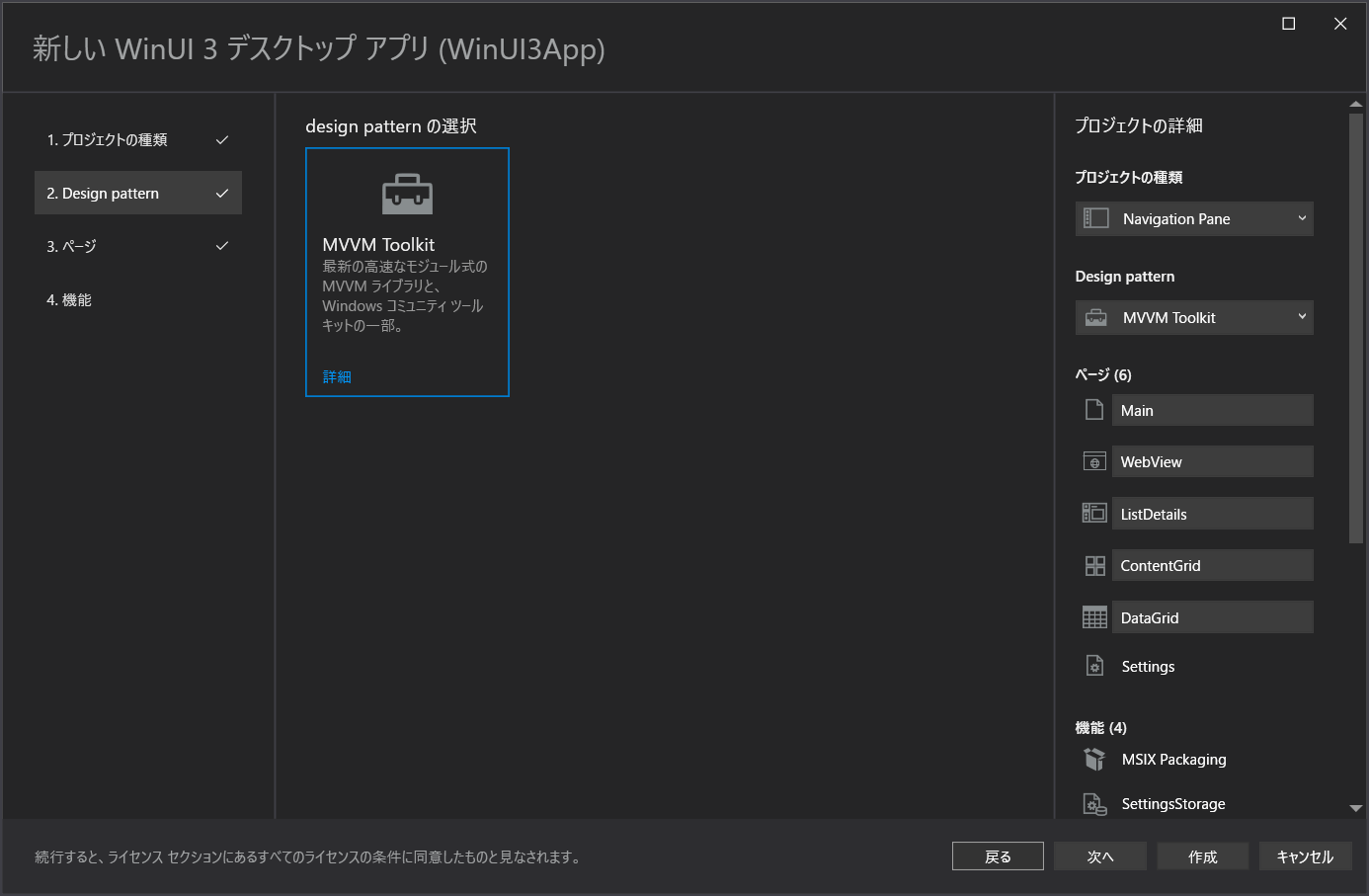Open the Design pattern MVVM Toolkit dropdown
Screen dimensions: 1369x896
coord(1194,317)
